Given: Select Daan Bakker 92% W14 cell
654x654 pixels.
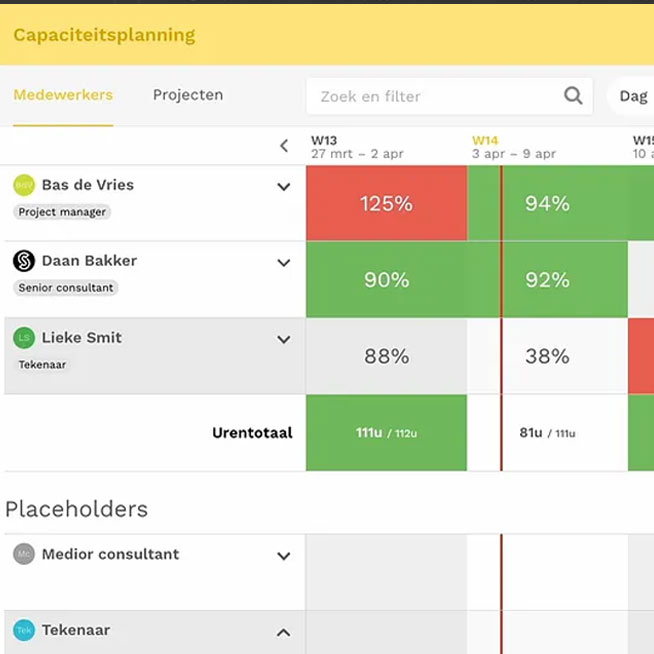Looking at the screenshot, I should (547, 280).
